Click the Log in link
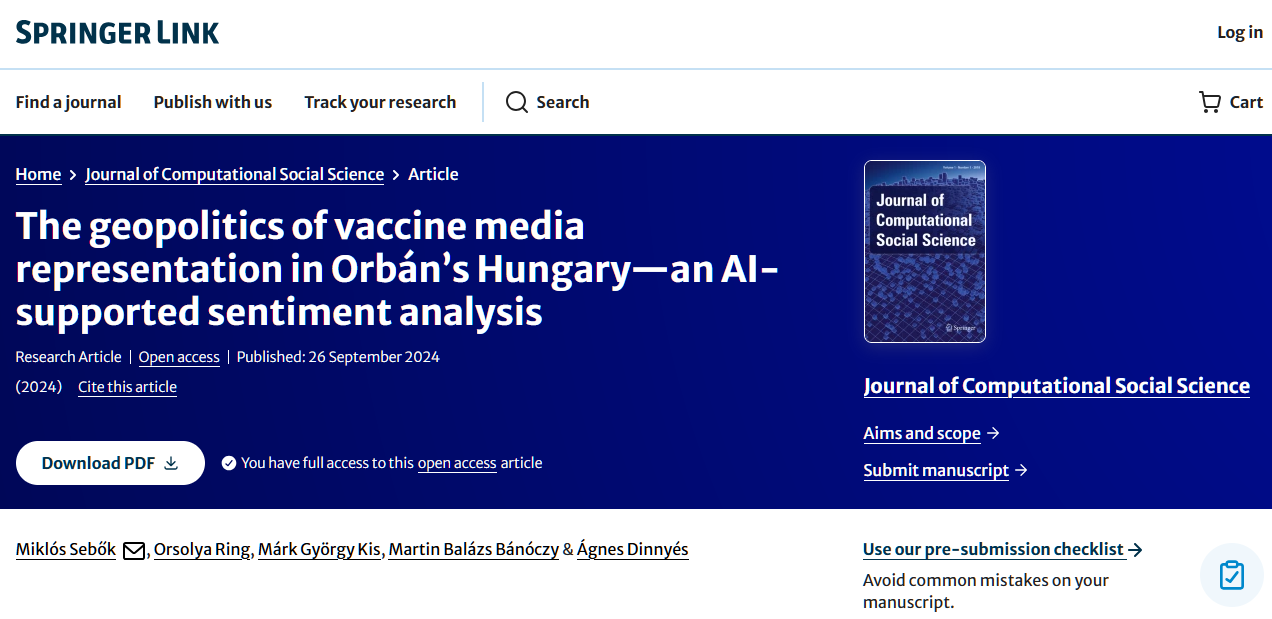Image resolution: width=1272 pixels, height=619 pixels. point(1239,32)
